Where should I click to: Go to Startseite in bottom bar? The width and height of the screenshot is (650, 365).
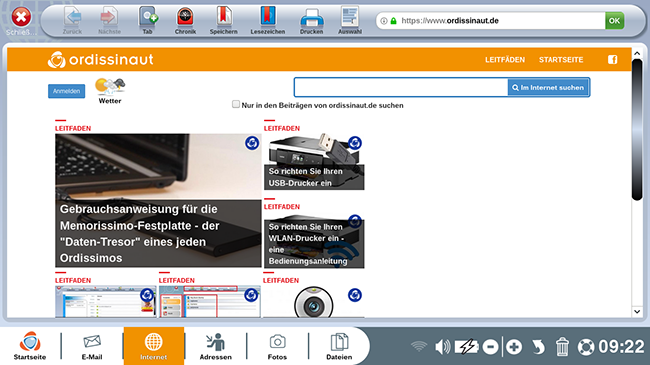pos(30,346)
